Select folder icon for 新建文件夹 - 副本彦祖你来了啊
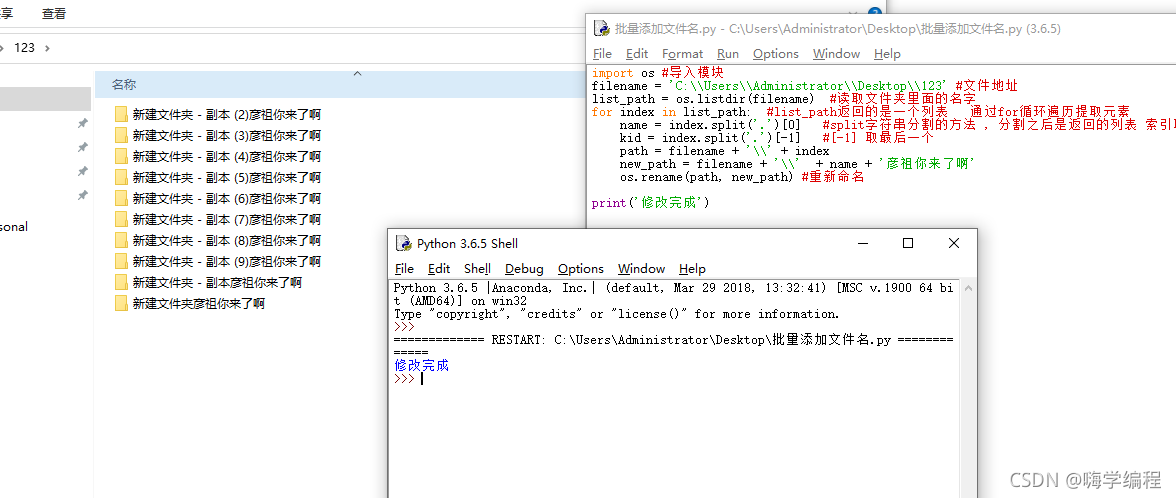This screenshot has width=1176, height=498. [x=122, y=283]
